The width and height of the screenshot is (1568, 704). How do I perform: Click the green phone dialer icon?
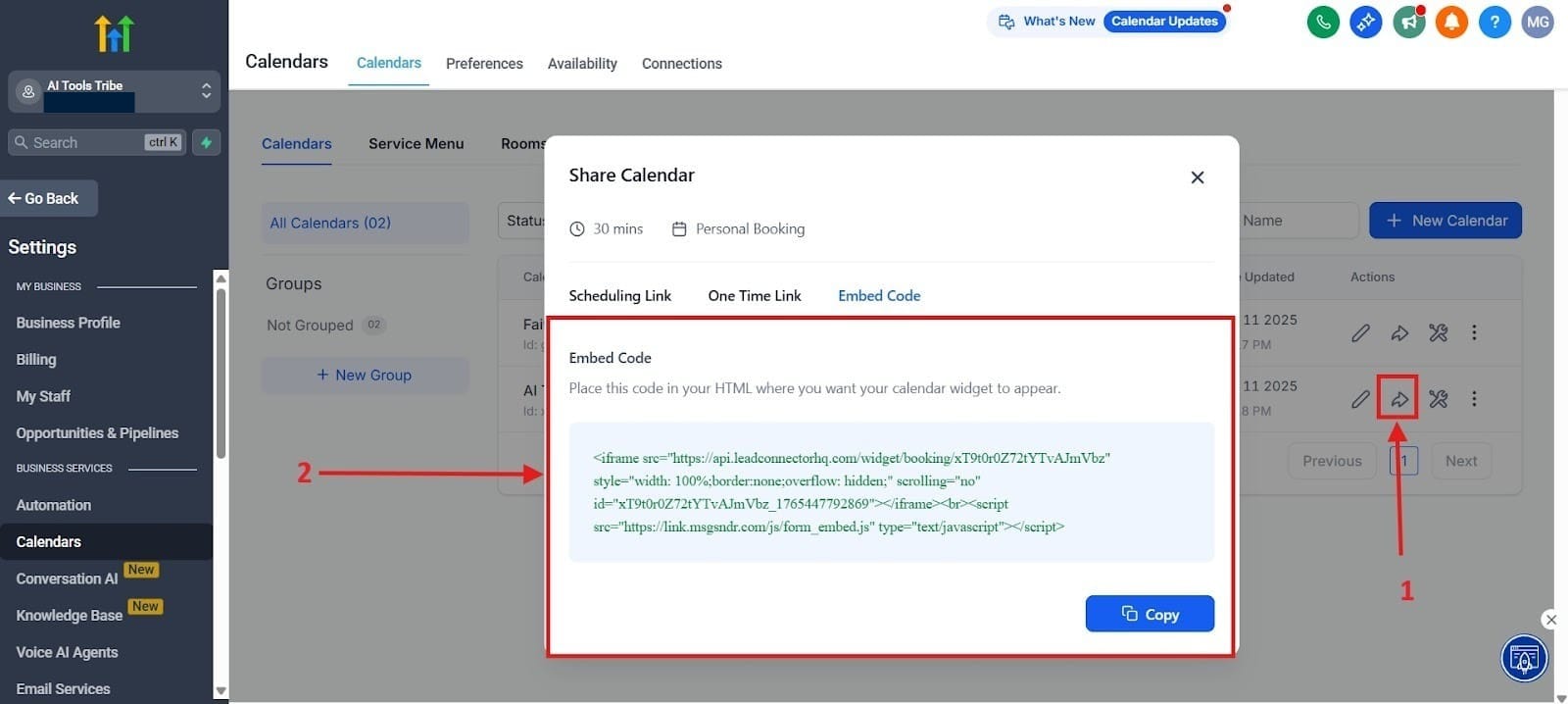[x=1323, y=22]
